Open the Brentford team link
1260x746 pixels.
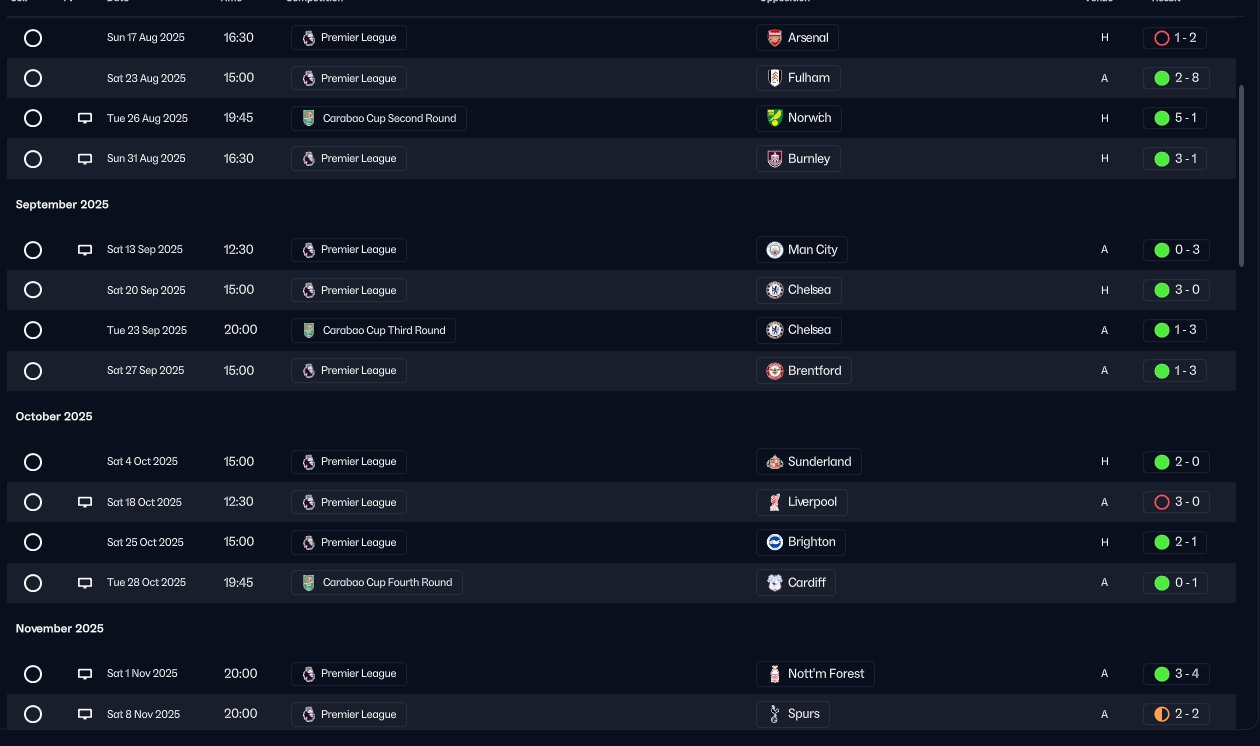click(804, 370)
